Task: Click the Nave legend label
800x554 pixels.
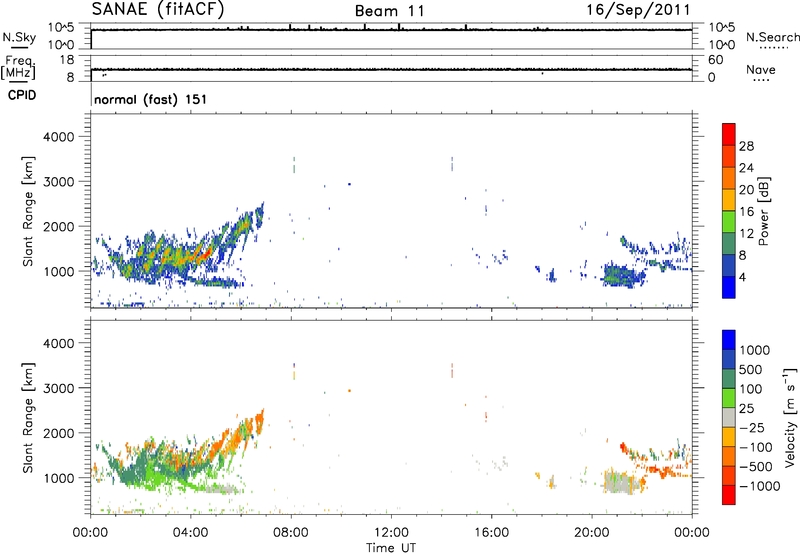Action: pyautogui.click(x=760, y=69)
